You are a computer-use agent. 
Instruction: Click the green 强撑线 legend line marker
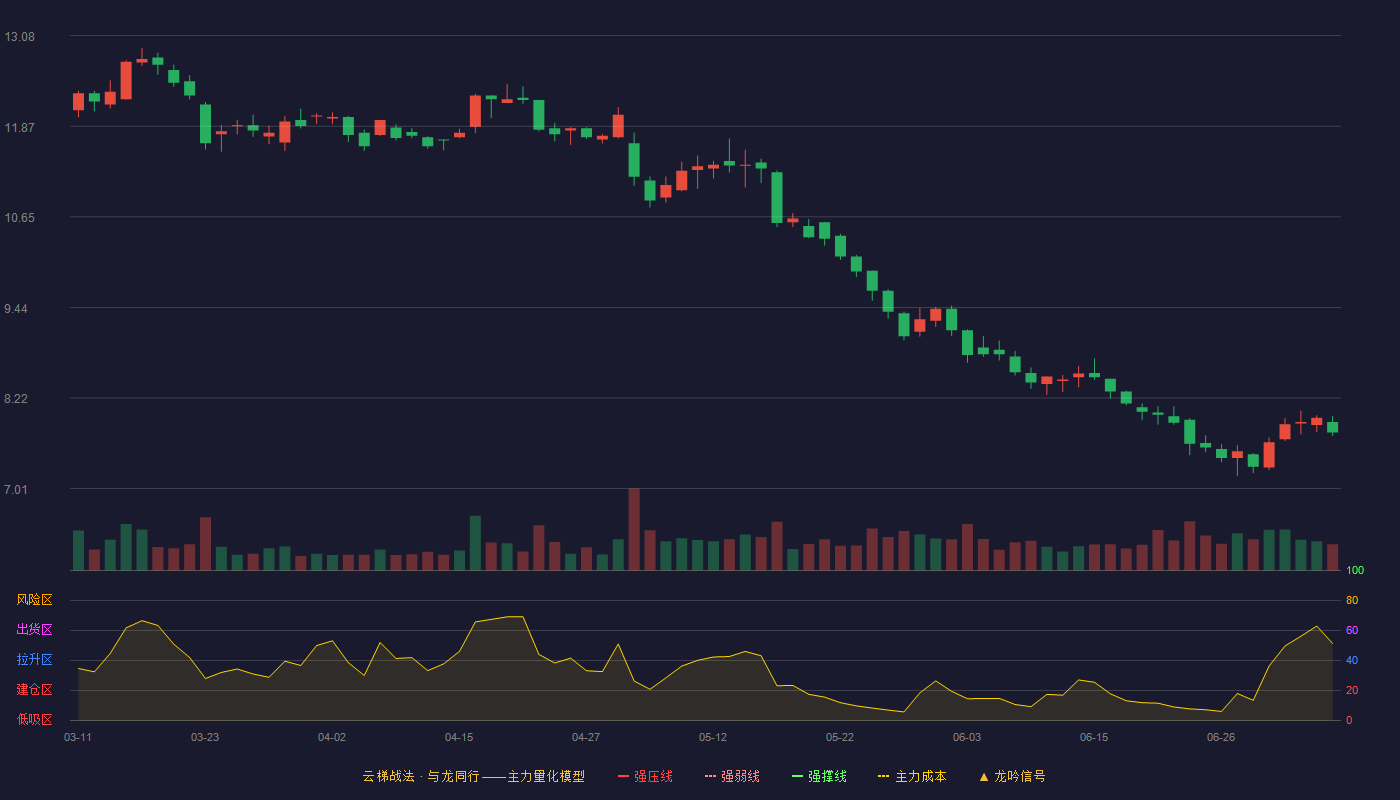[x=797, y=776]
